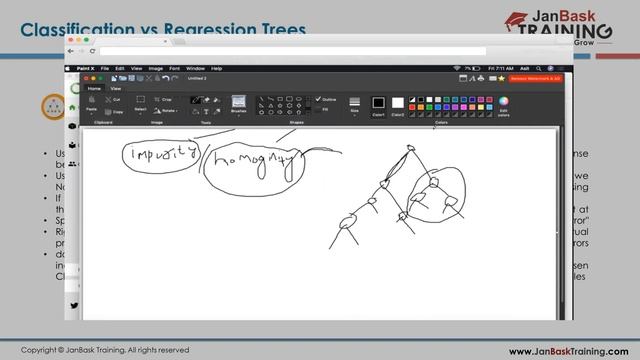
Task: Pick the rectangle shape
Action: point(280,99)
